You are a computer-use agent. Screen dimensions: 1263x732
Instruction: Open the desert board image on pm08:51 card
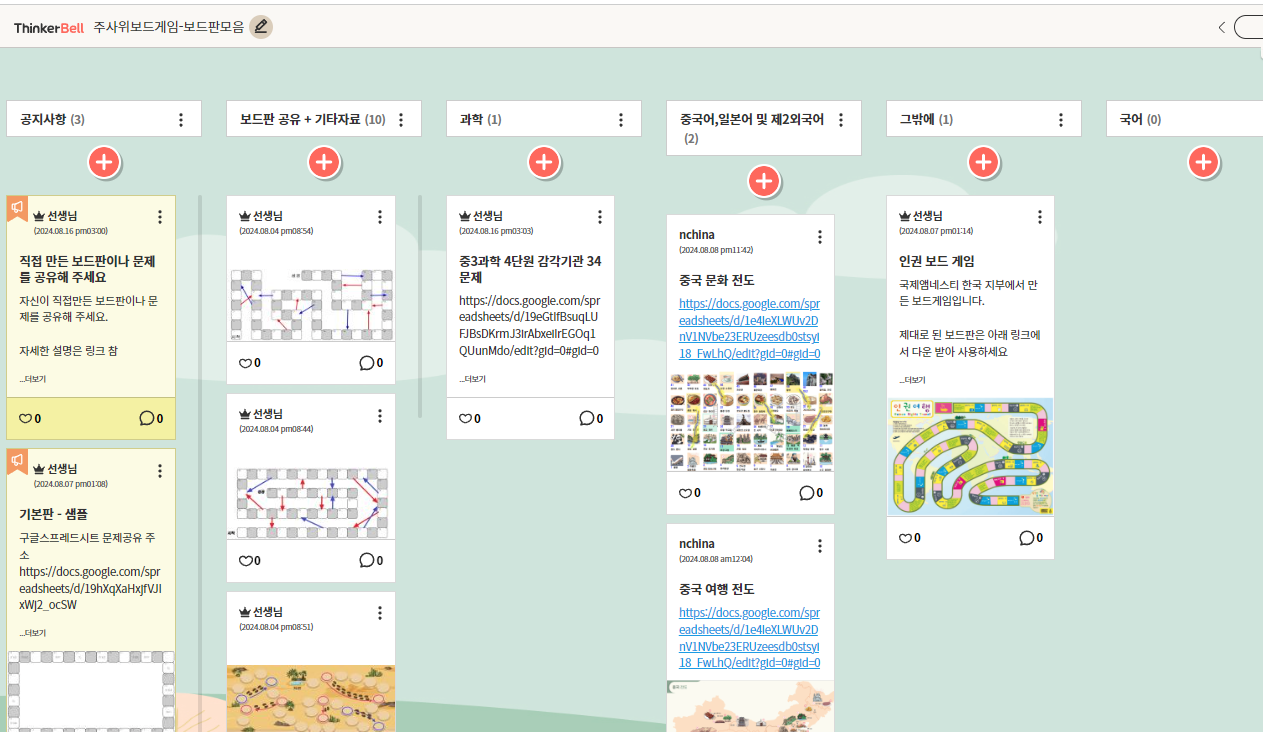[x=311, y=699]
